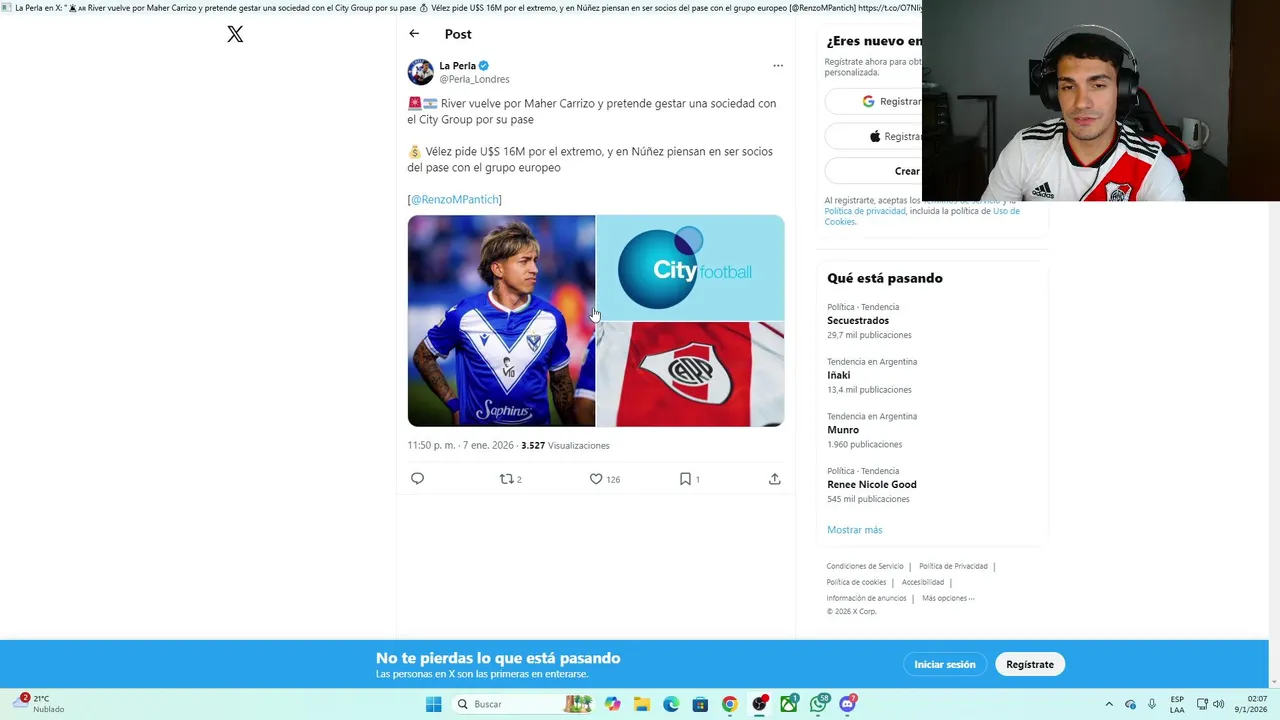Click the Iniciar sesión button
The height and width of the screenshot is (720, 1280).
click(x=944, y=664)
